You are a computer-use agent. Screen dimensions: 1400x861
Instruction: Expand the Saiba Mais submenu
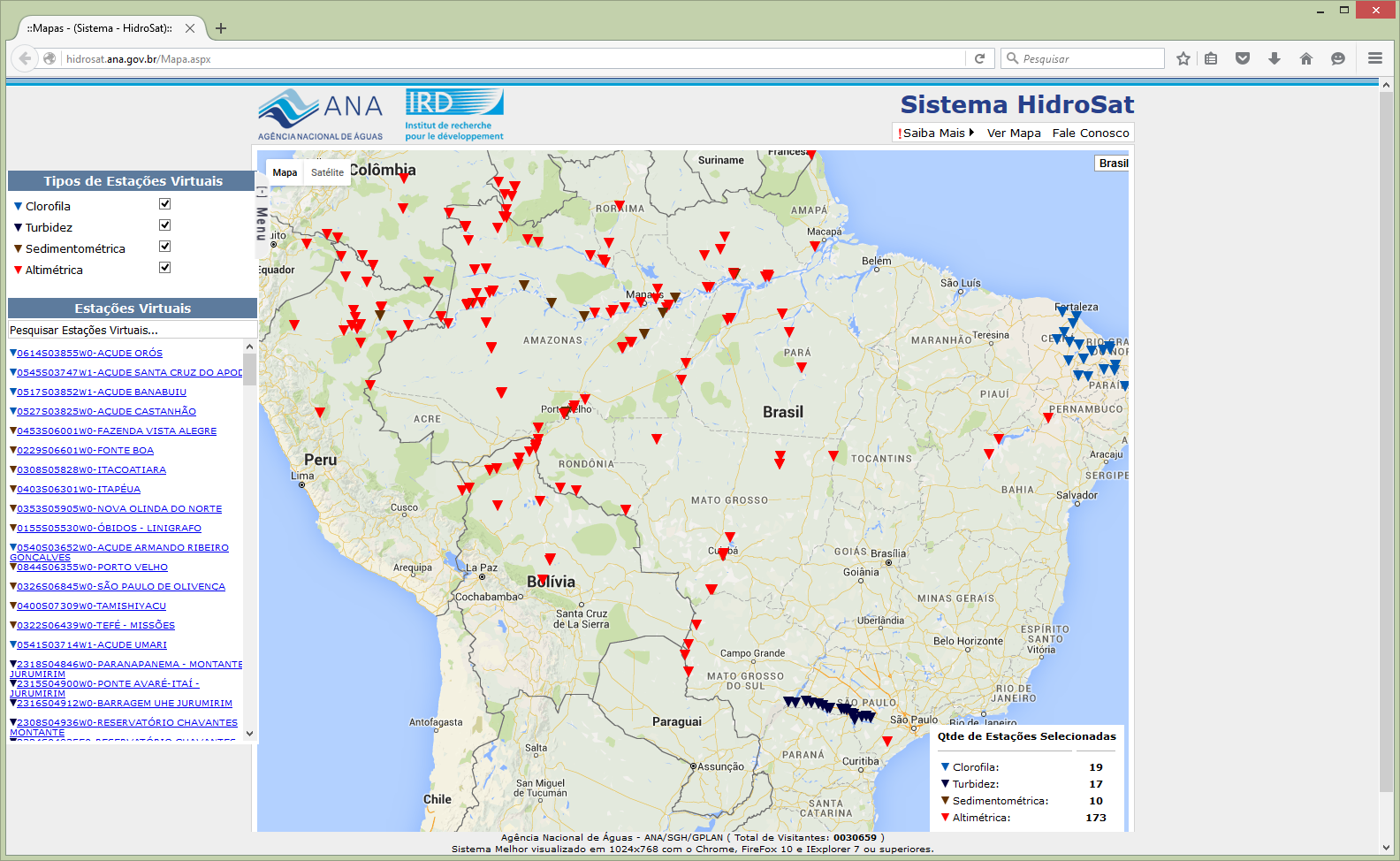pyautogui.click(x=935, y=133)
